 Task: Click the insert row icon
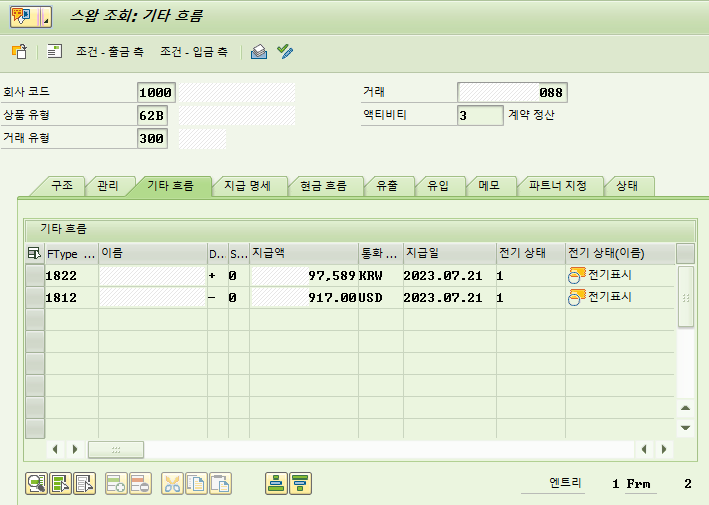point(116,484)
